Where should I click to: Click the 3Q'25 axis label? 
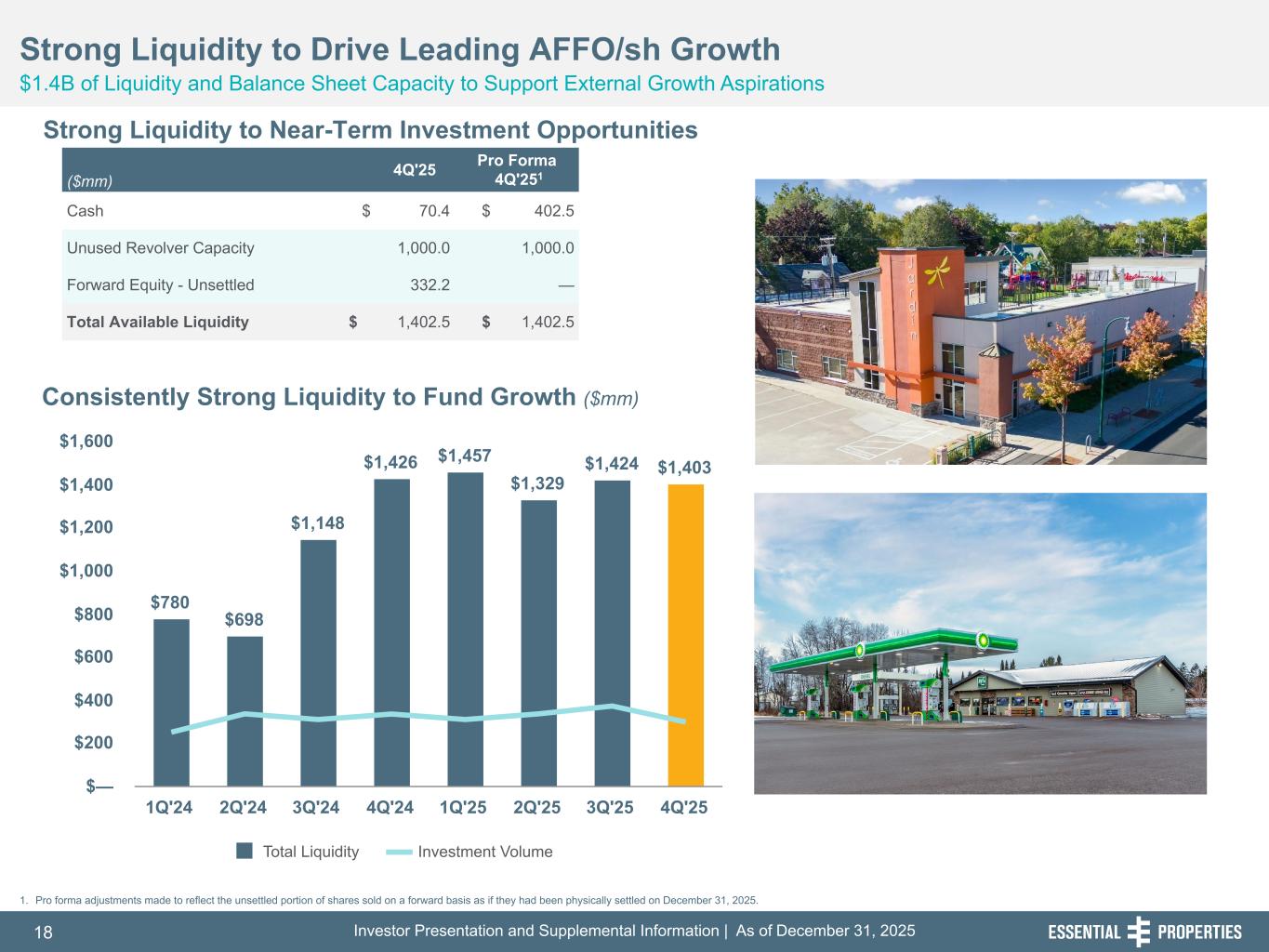pyautogui.click(x=611, y=808)
